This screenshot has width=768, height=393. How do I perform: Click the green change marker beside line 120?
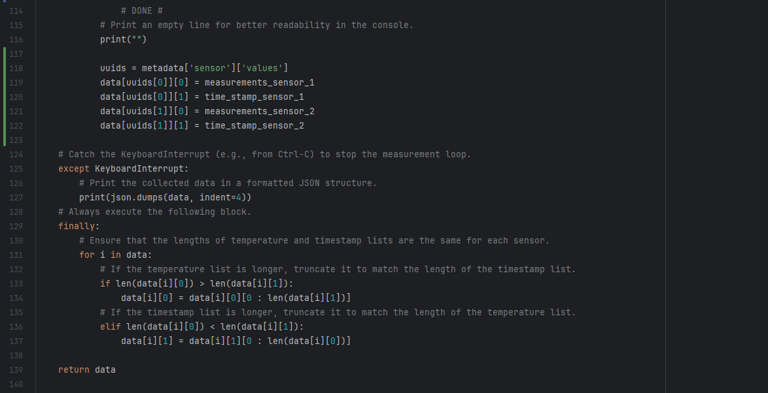(x=4, y=97)
